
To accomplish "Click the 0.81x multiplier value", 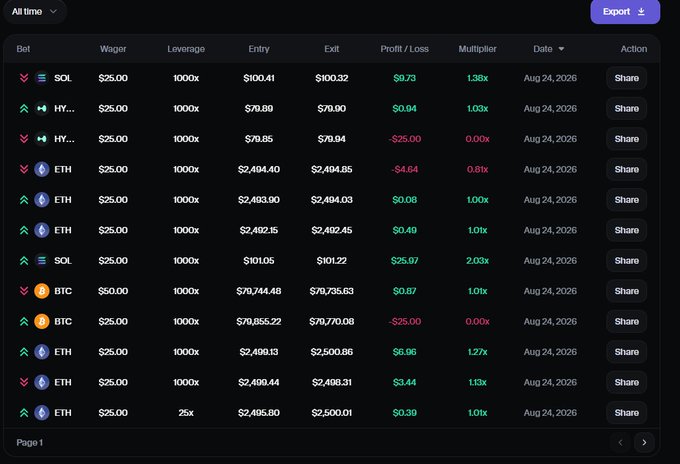I will [x=477, y=169].
